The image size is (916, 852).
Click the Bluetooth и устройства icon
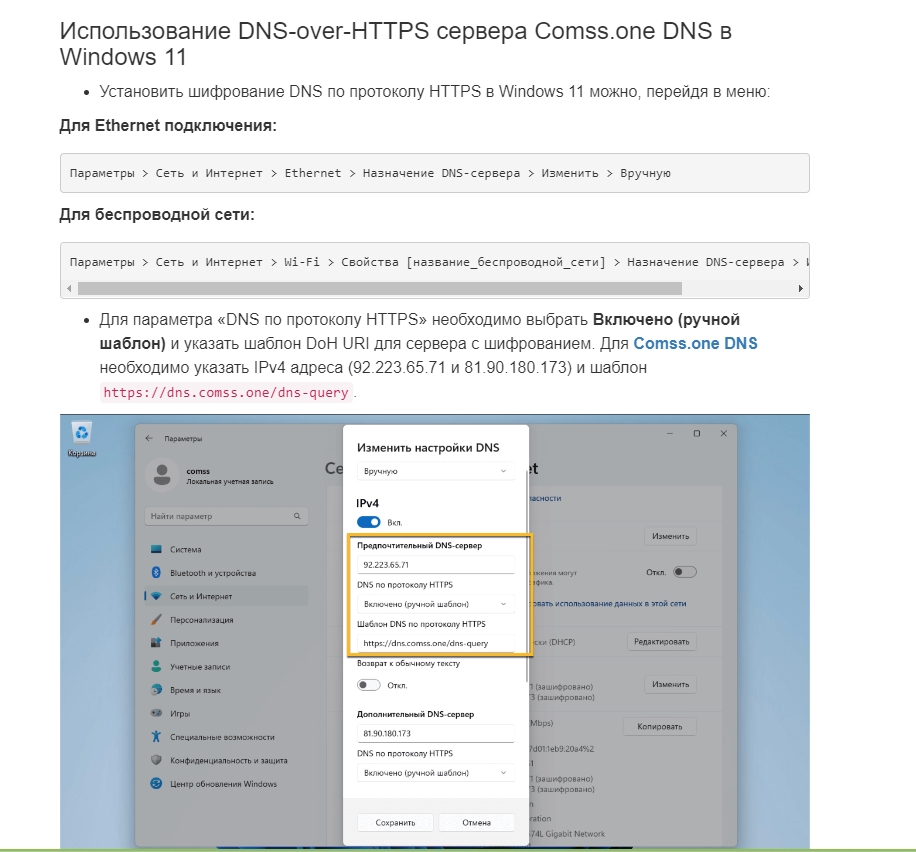pyautogui.click(x=156, y=573)
